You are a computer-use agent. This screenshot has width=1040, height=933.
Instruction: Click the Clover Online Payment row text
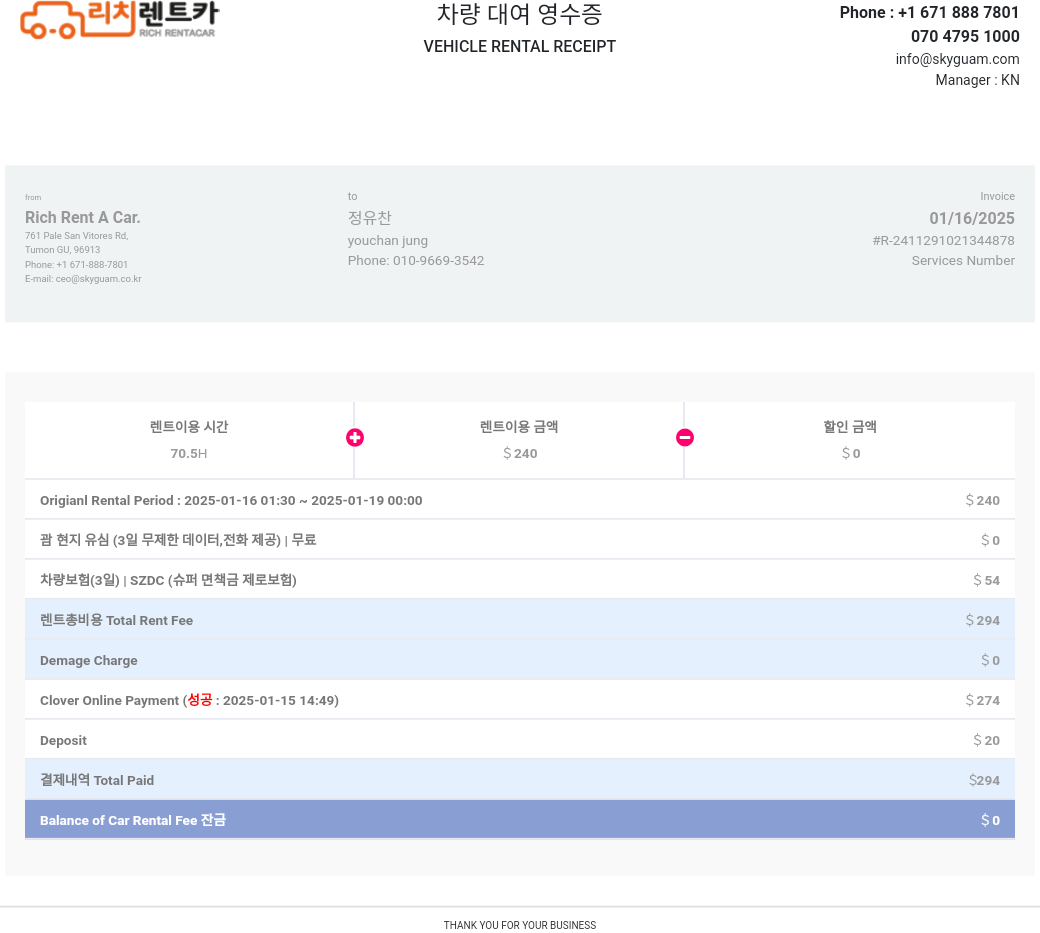tap(189, 700)
